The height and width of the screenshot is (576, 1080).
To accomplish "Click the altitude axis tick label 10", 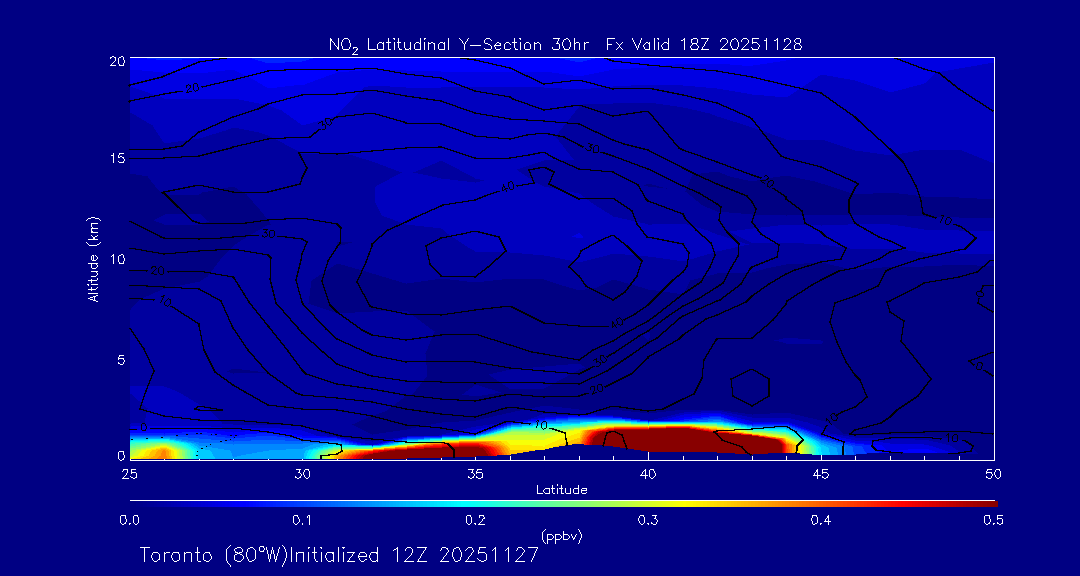I will point(116,259).
